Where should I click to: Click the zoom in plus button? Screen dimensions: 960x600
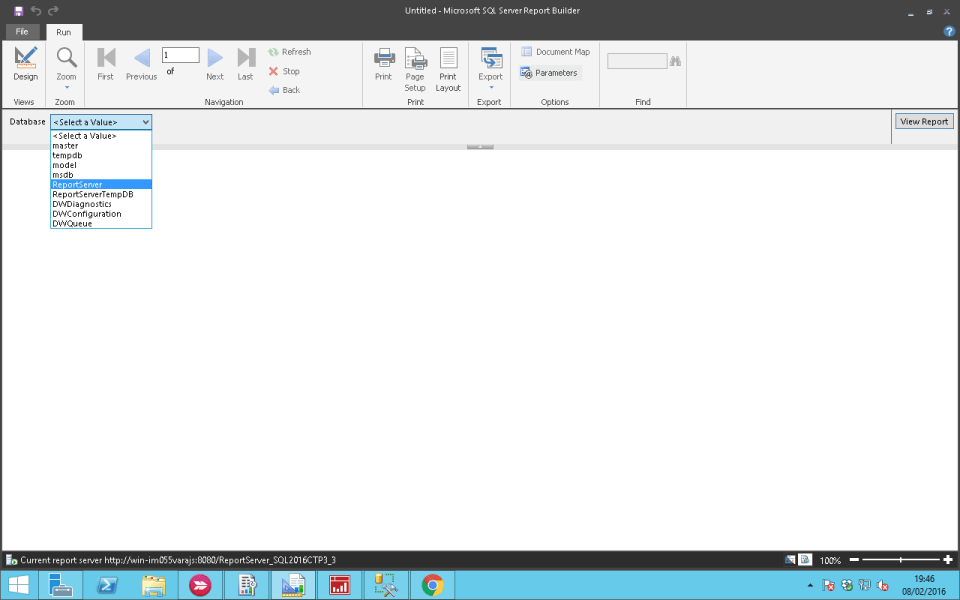tap(948, 560)
